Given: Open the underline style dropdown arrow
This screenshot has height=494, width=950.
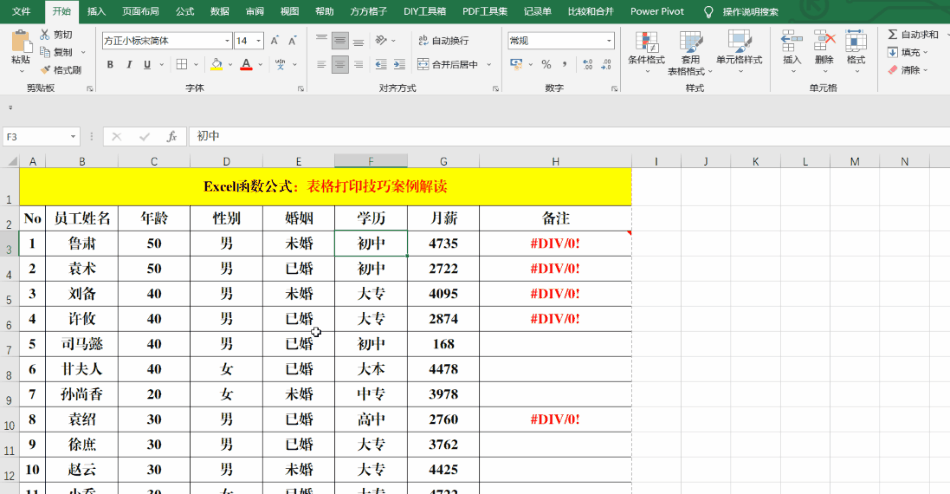Looking at the screenshot, I should [x=161, y=64].
